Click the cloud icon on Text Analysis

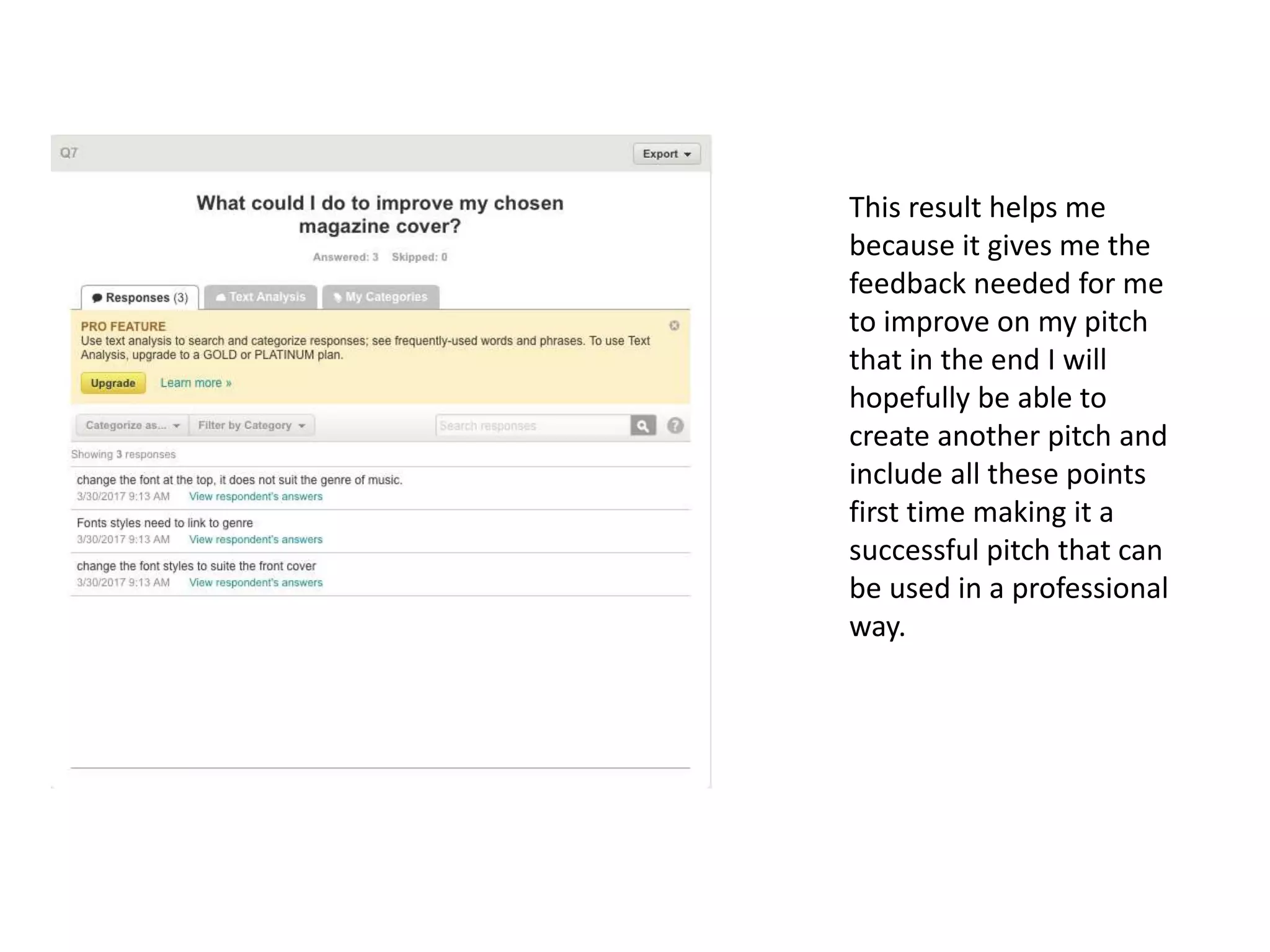tap(220, 297)
